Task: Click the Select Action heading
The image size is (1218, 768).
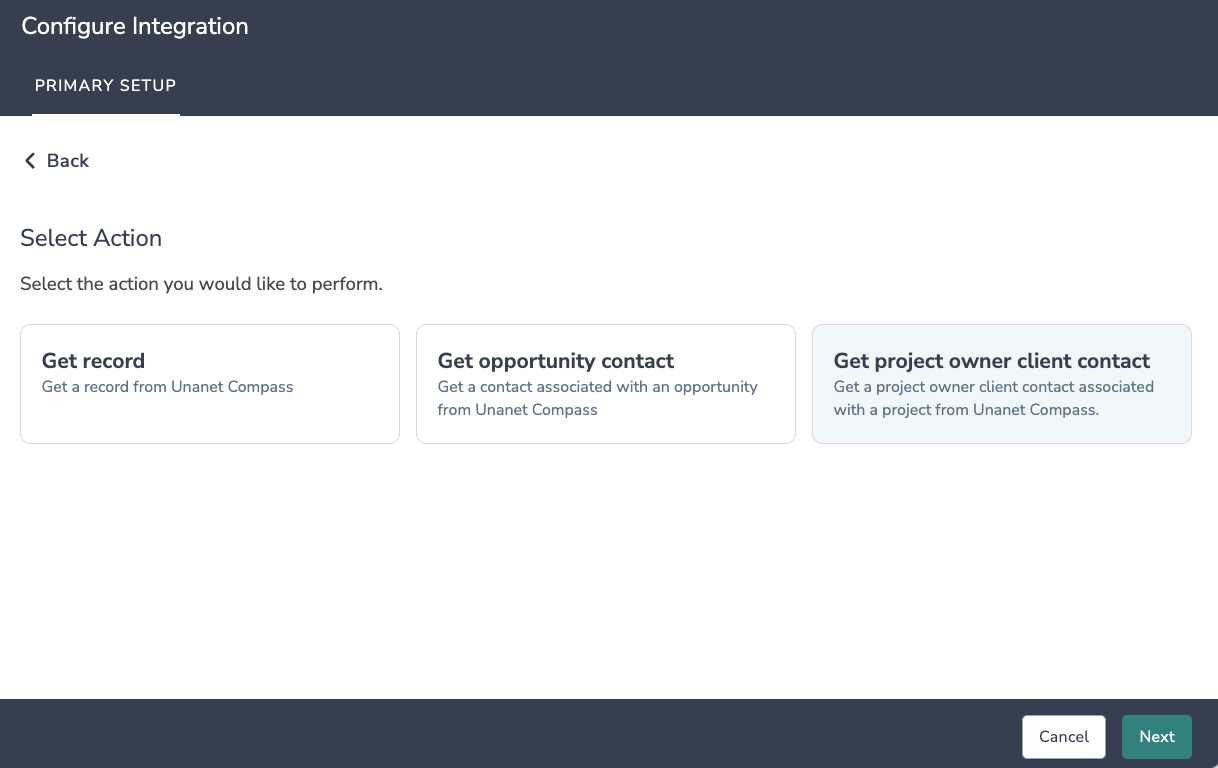Action: pos(91,238)
